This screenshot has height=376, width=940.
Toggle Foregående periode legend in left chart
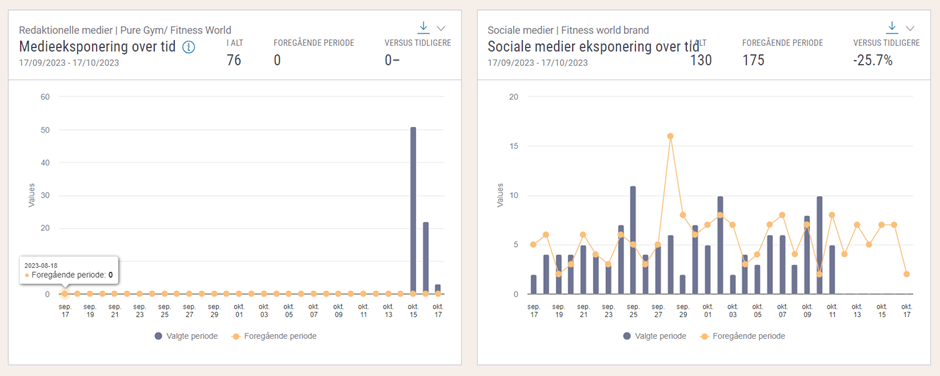273,336
